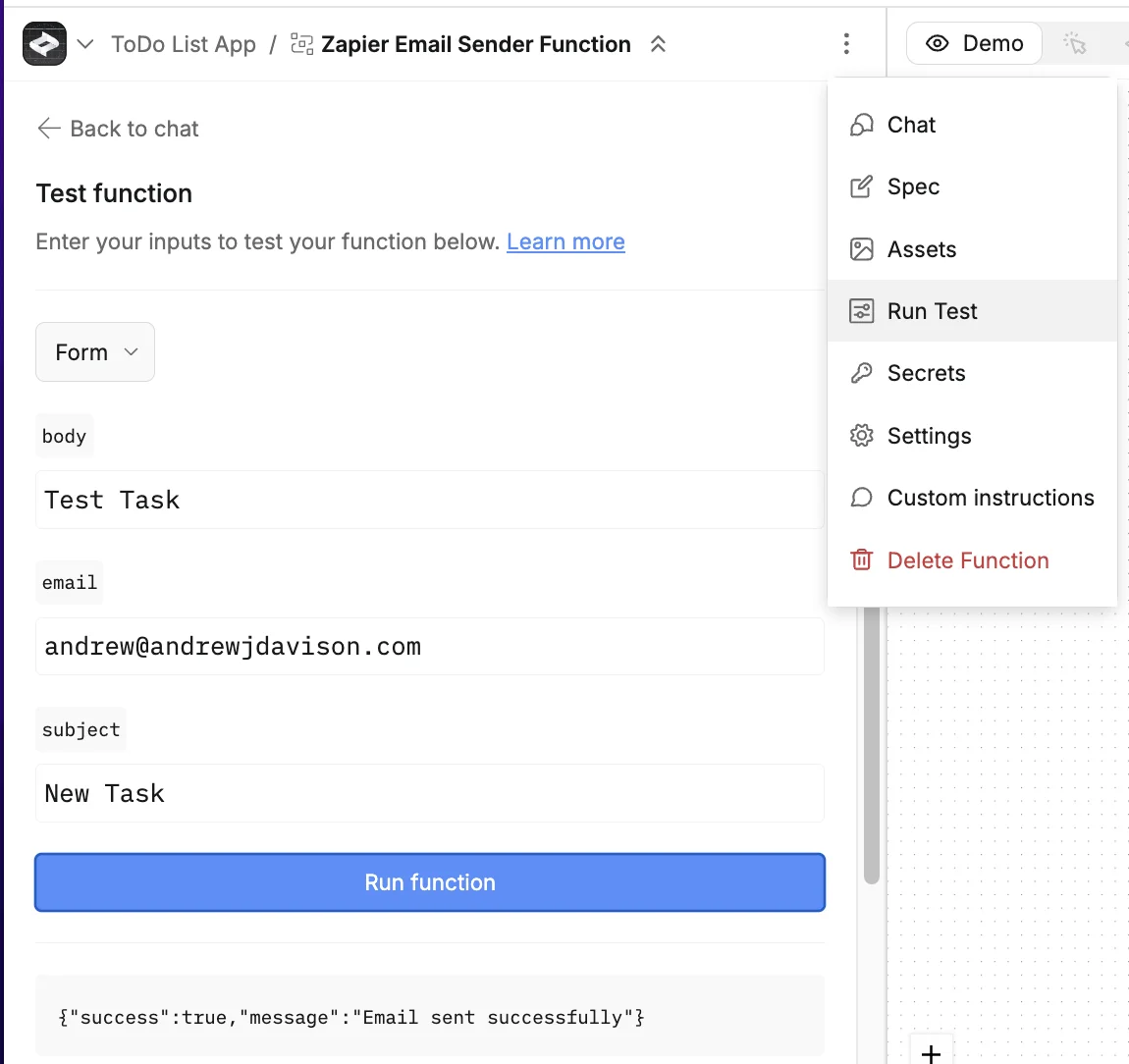The width and height of the screenshot is (1129, 1064).
Task: Open the Learn more link
Action: 565,241
